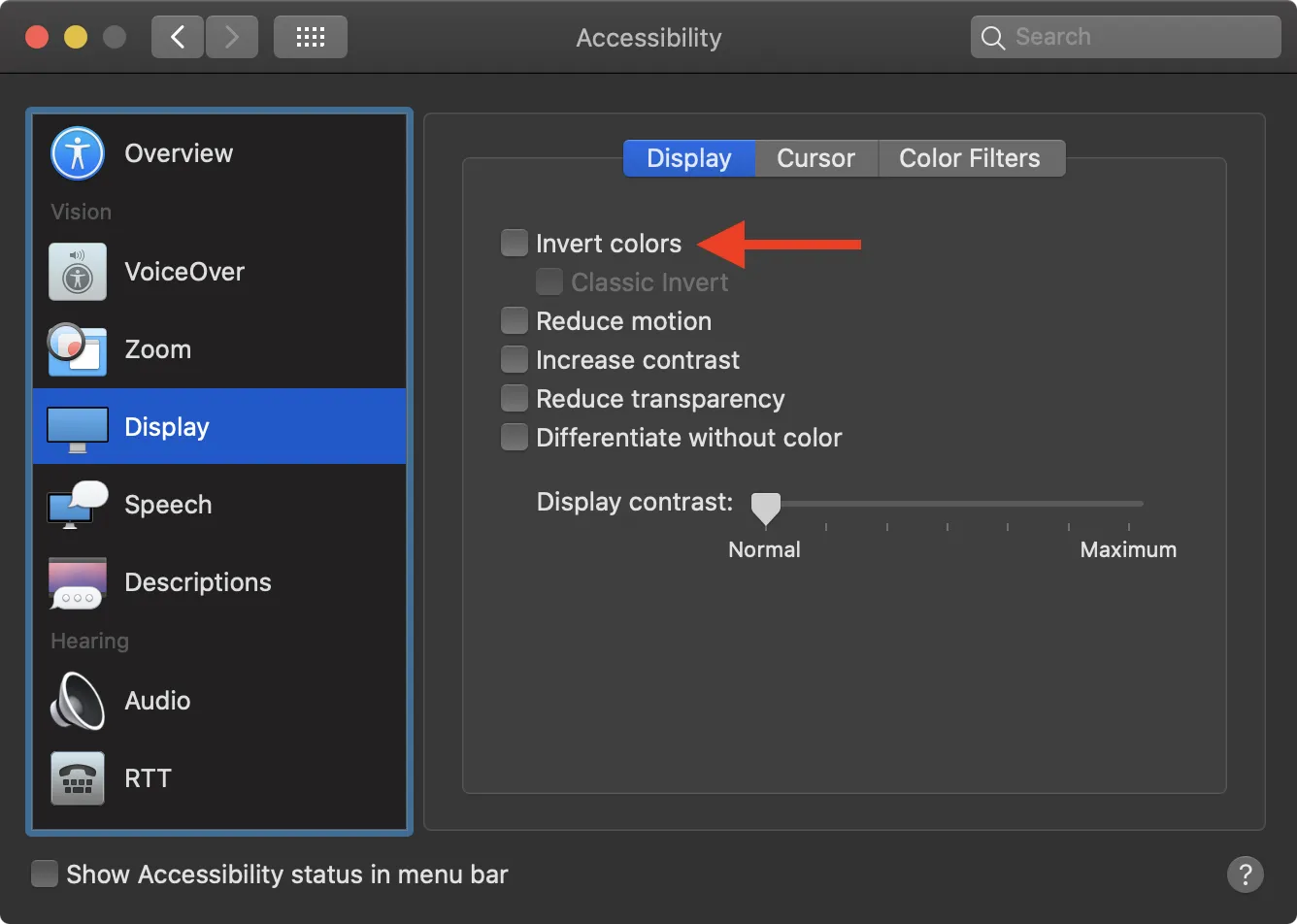Screen dimensions: 1297x924
Task: Select the Speech bubble icon
Action: coord(77,504)
